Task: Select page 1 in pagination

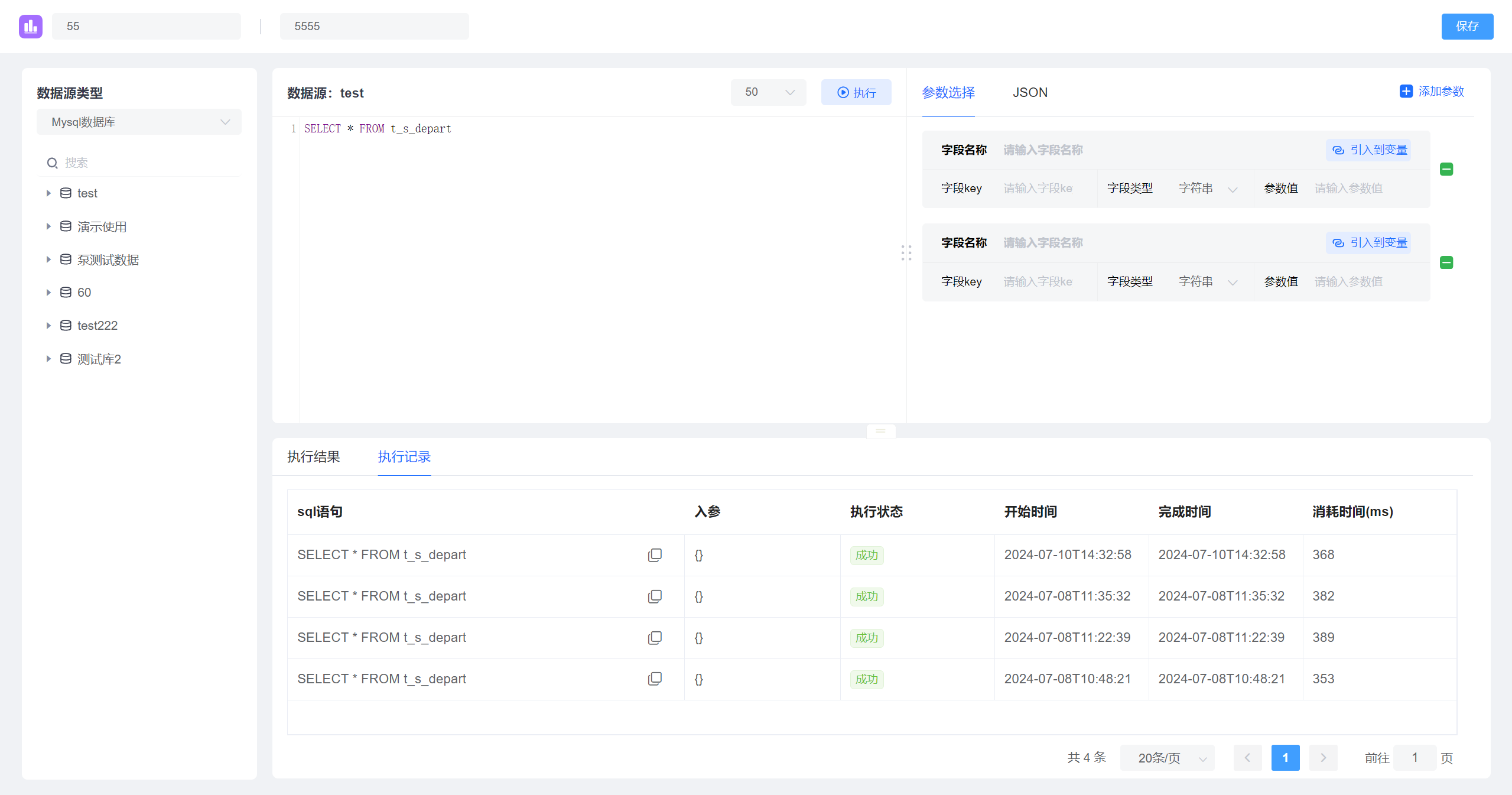Action: 1285,758
